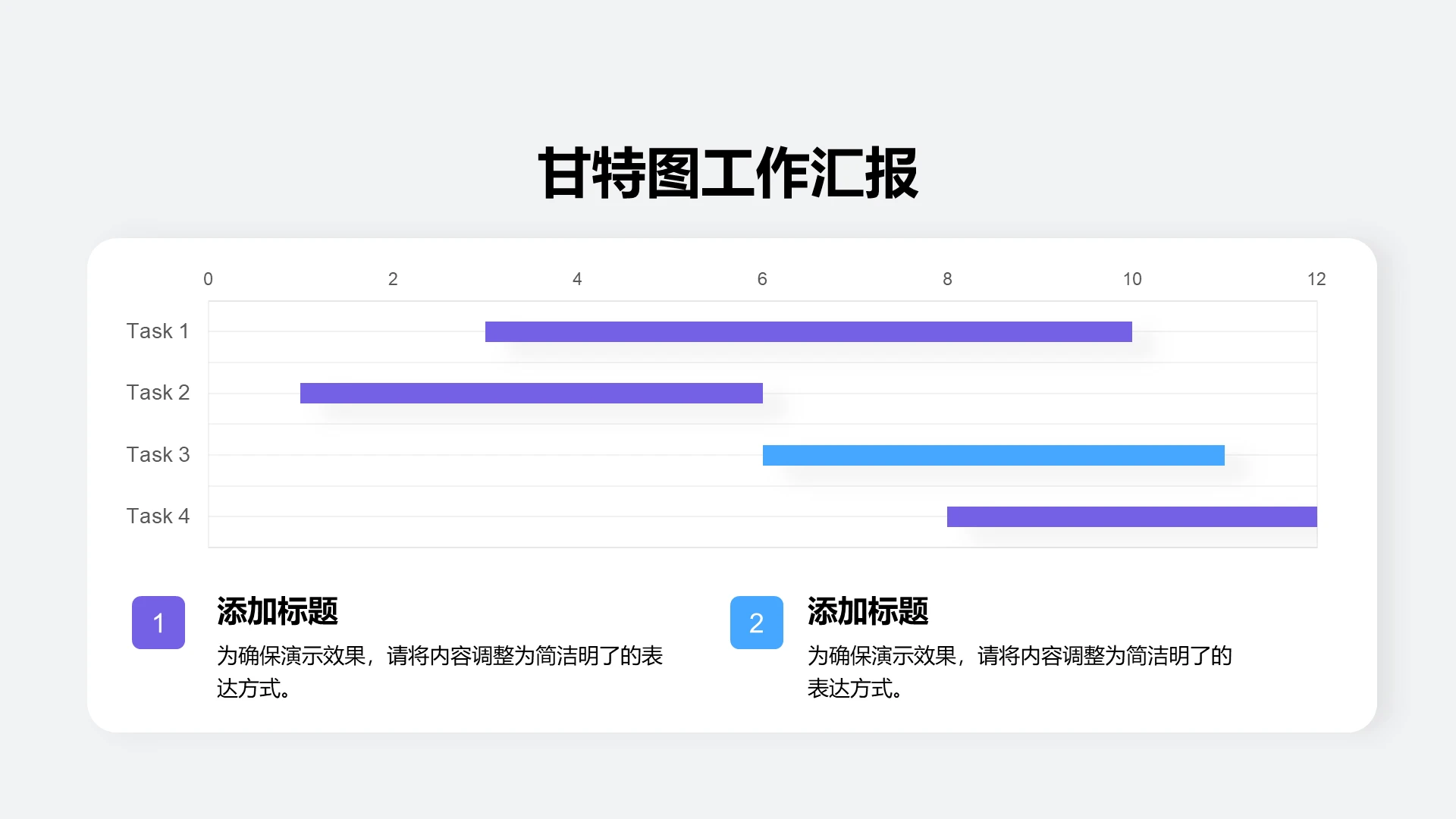Click the Task 3 axis label

click(158, 455)
